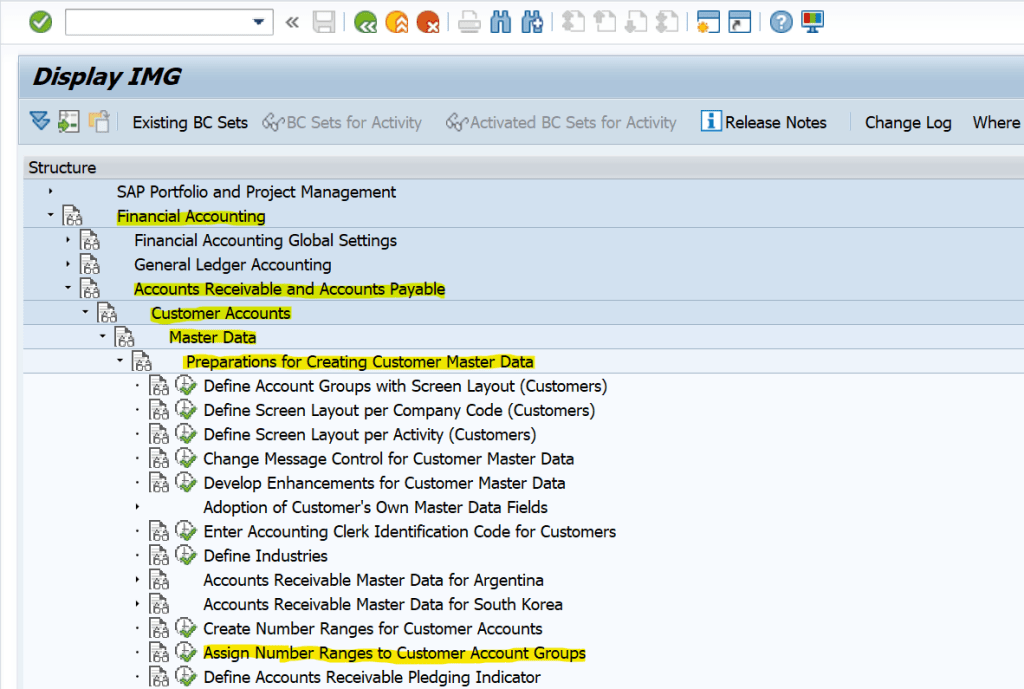
Task: Collapse the Customer Accounts node
Action: click(85, 312)
